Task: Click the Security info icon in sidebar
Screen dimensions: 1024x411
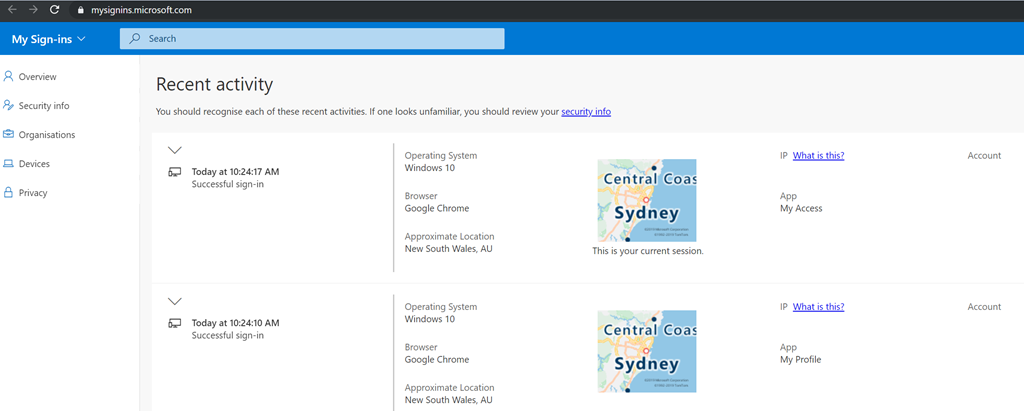Action: (x=9, y=105)
